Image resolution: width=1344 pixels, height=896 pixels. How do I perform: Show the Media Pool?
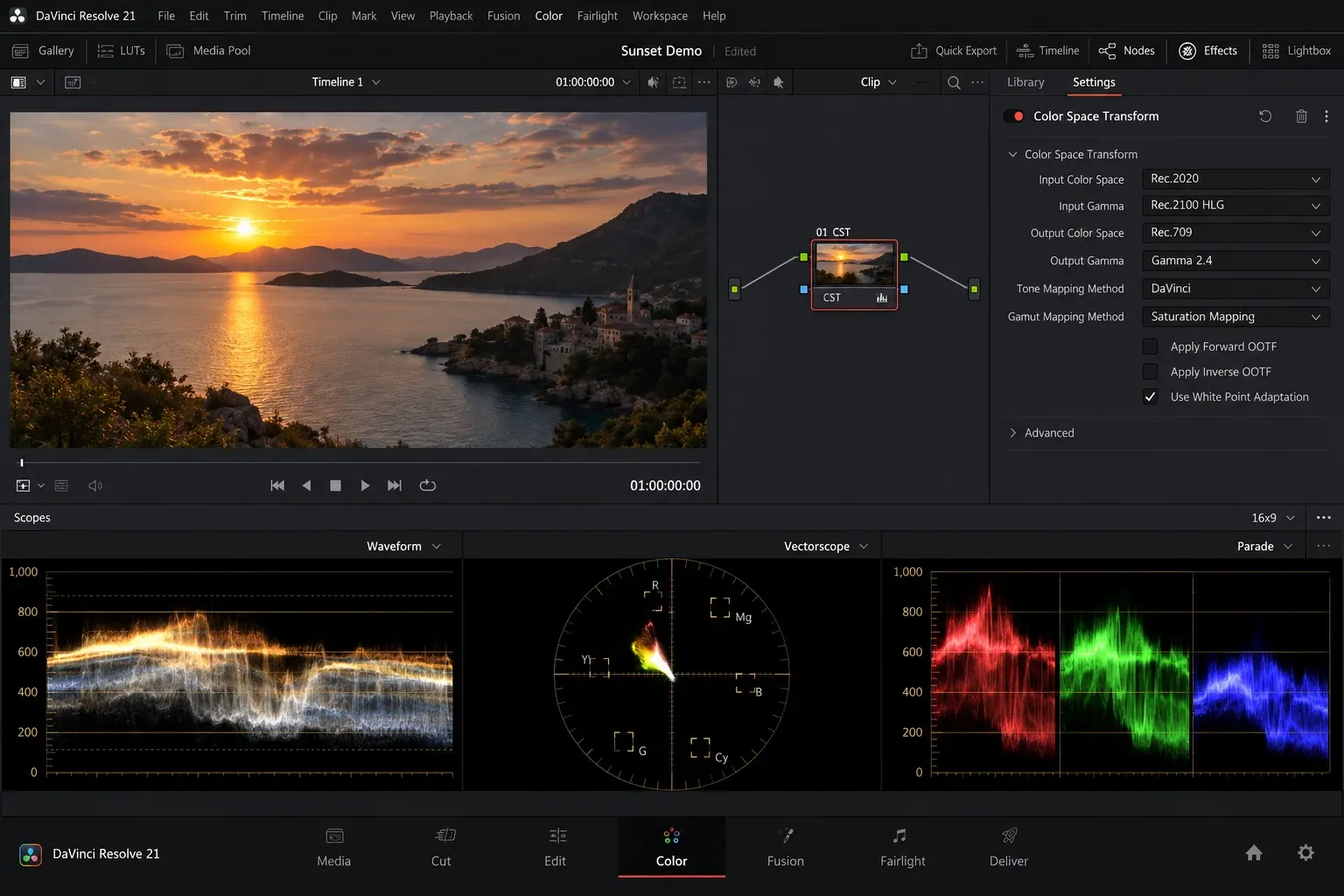pyautogui.click(x=208, y=51)
